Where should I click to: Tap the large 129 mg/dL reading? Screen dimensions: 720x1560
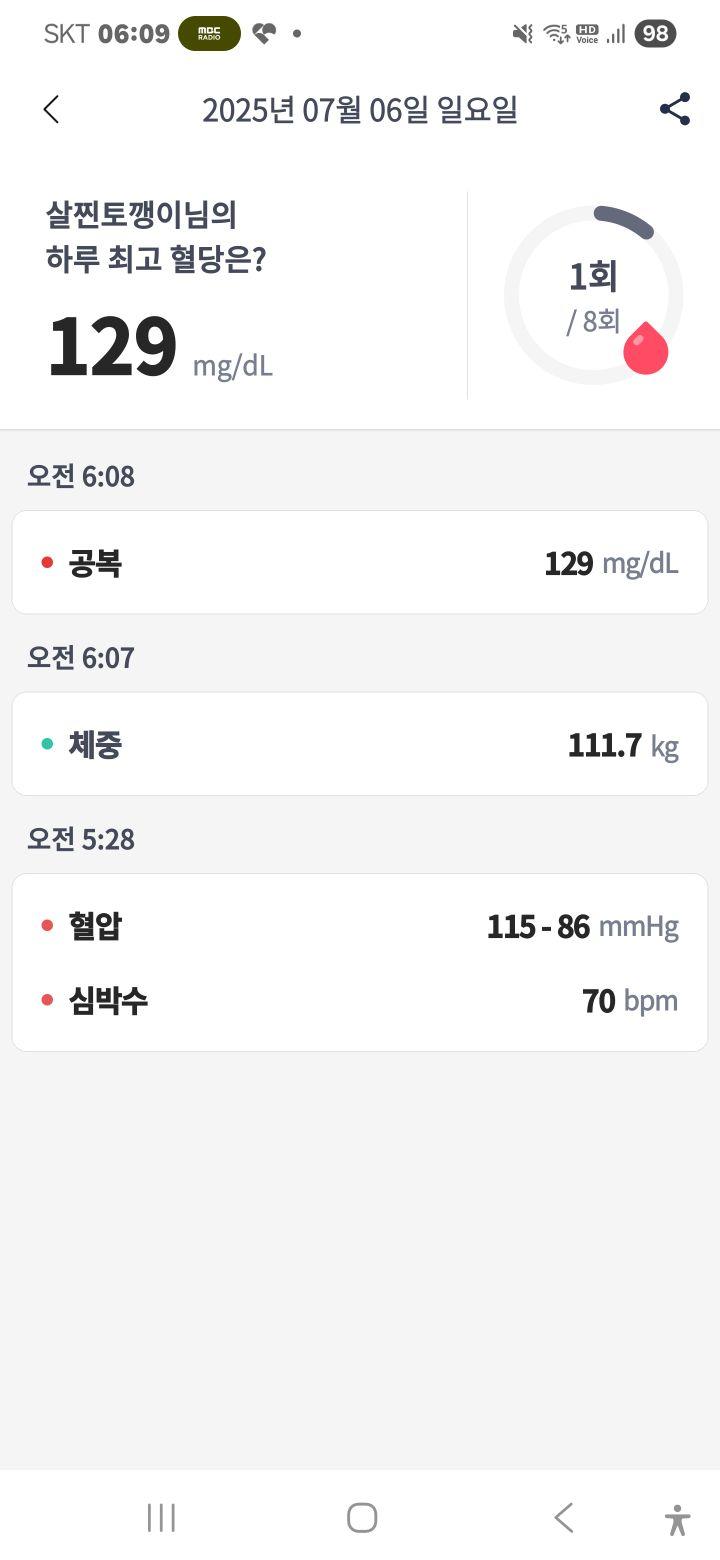point(160,348)
